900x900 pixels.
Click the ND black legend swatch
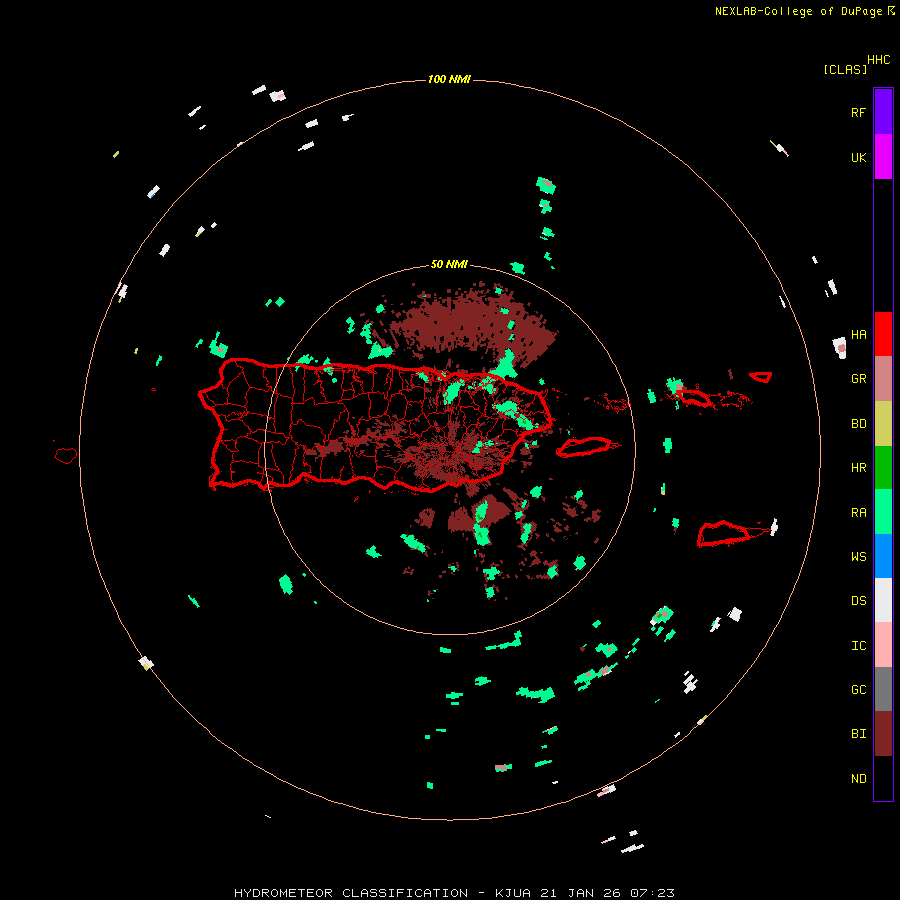point(883,778)
